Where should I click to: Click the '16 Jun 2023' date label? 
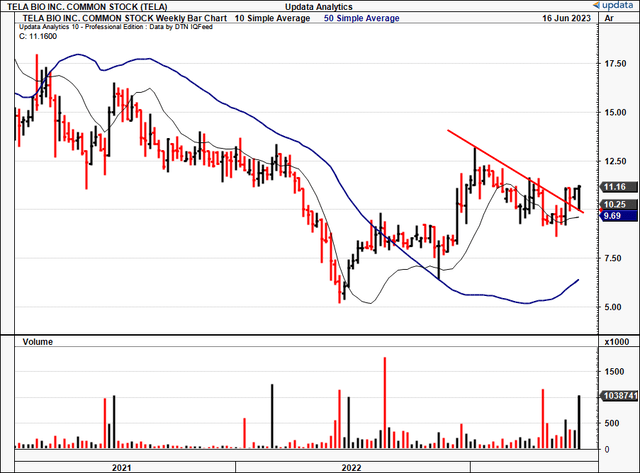pyautogui.click(x=567, y=18)
